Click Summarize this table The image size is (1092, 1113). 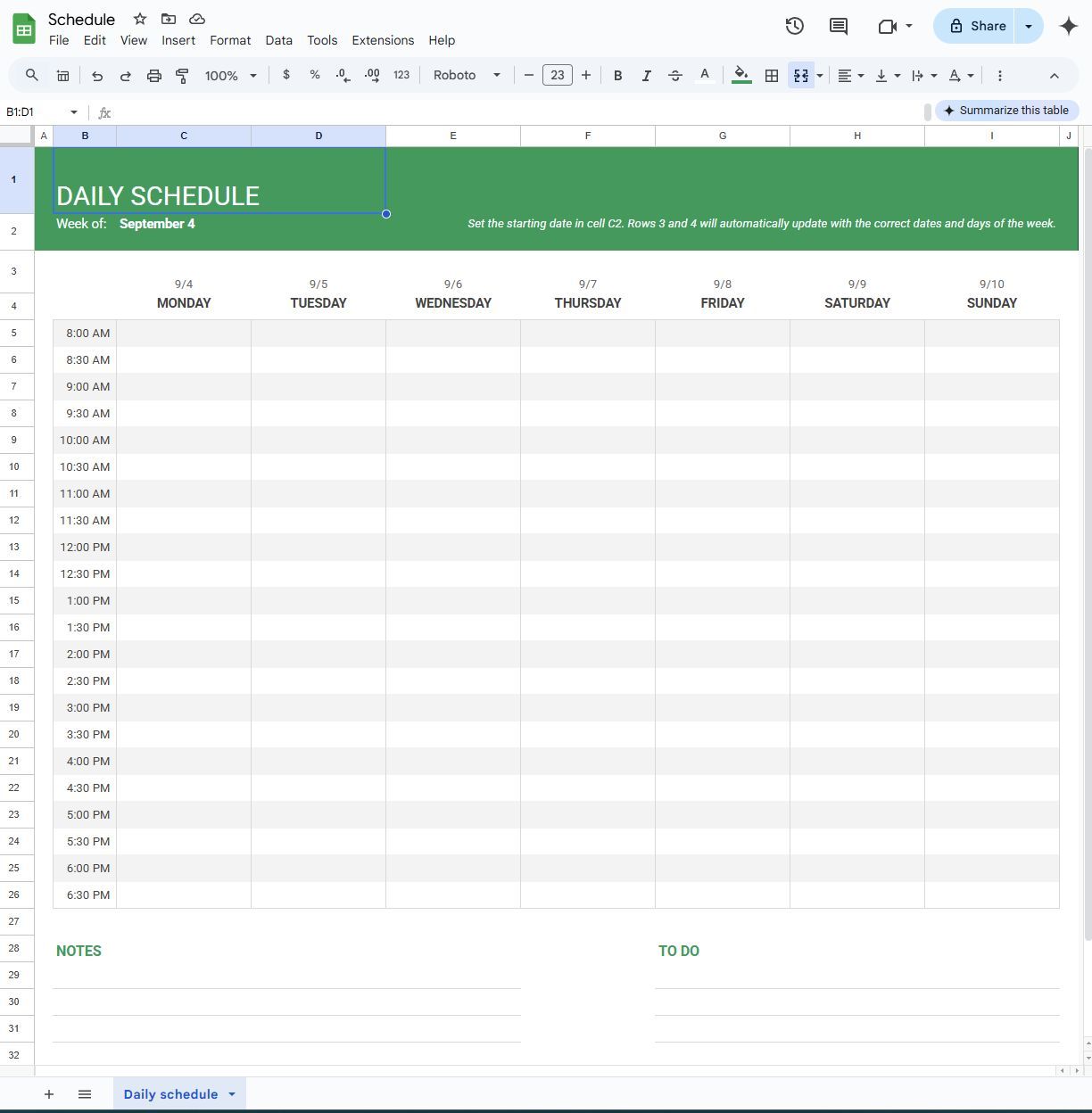(1007, 110)
